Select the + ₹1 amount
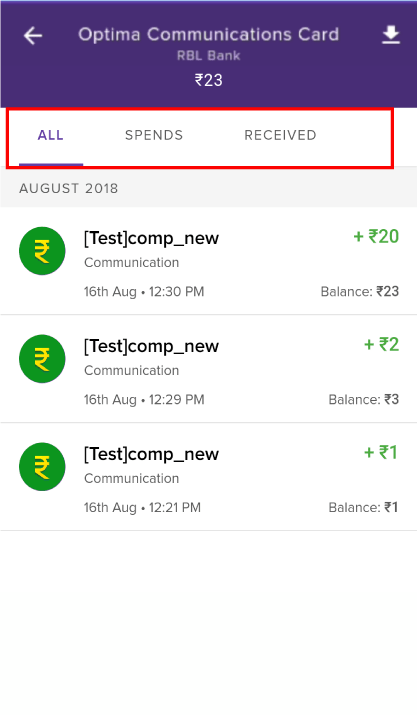The image size is (417, 715). pos(381,452)
